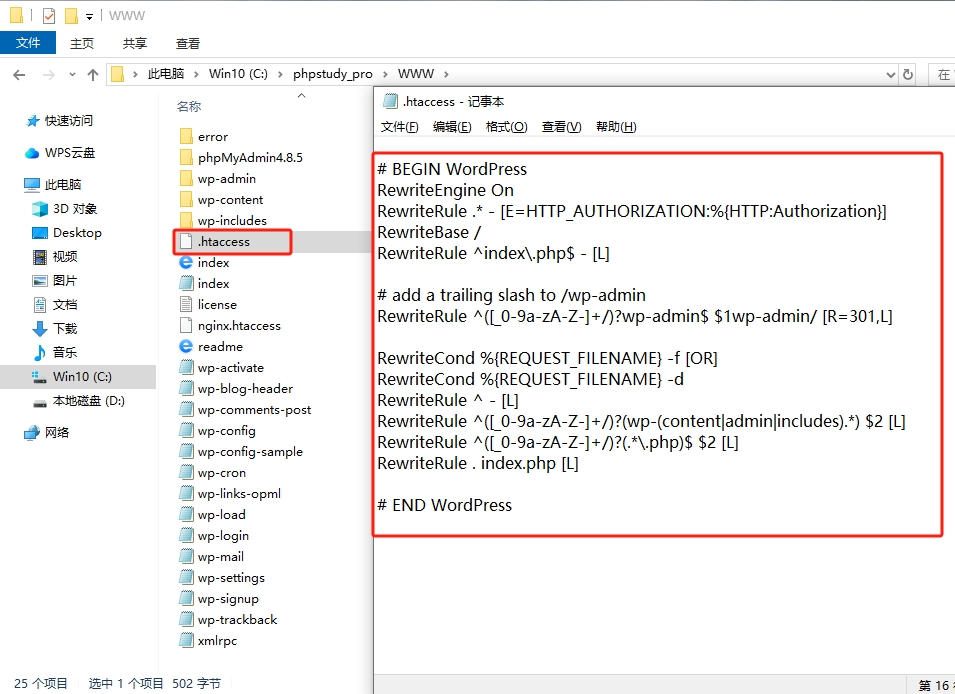This screenshot has height=694, width=955.
Task: Select the index file with browser icon
Action: click(x=186, y=262)
